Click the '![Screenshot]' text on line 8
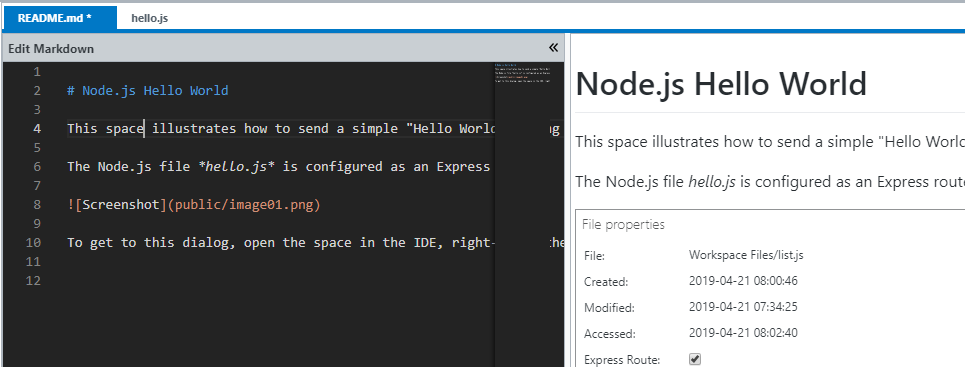This screenshot has width=965, height=367. [x=117, y=204]
